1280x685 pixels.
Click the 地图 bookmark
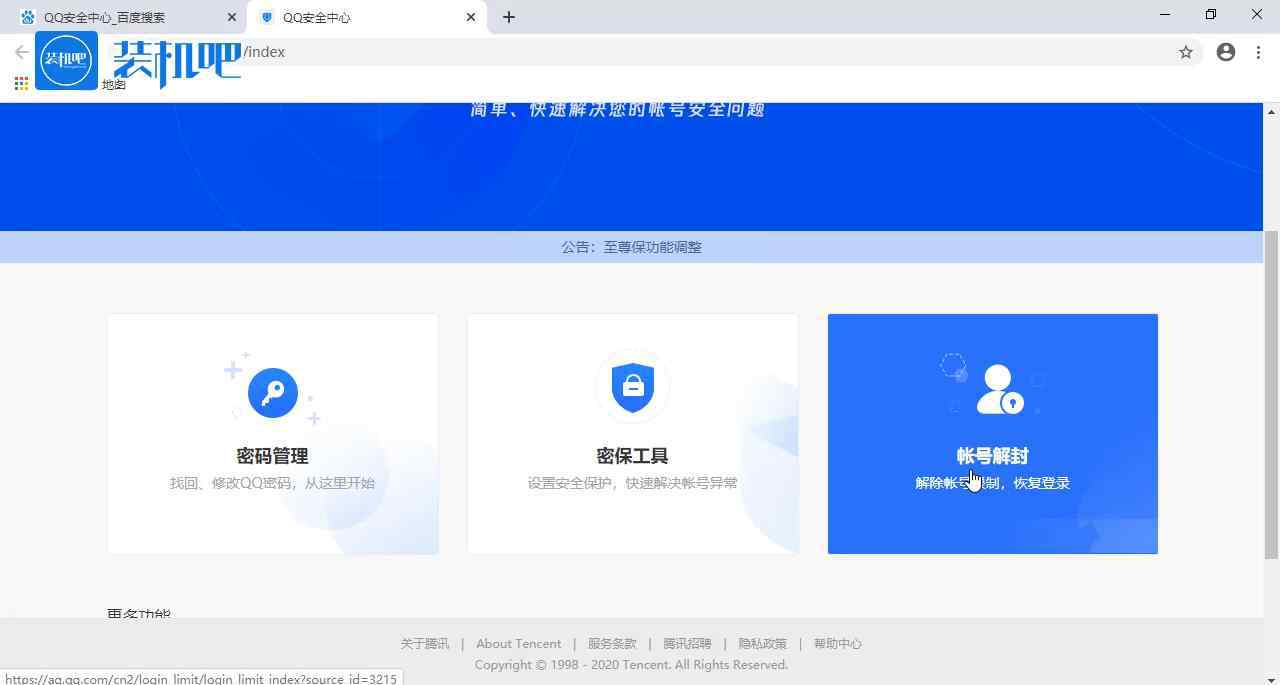114,85
